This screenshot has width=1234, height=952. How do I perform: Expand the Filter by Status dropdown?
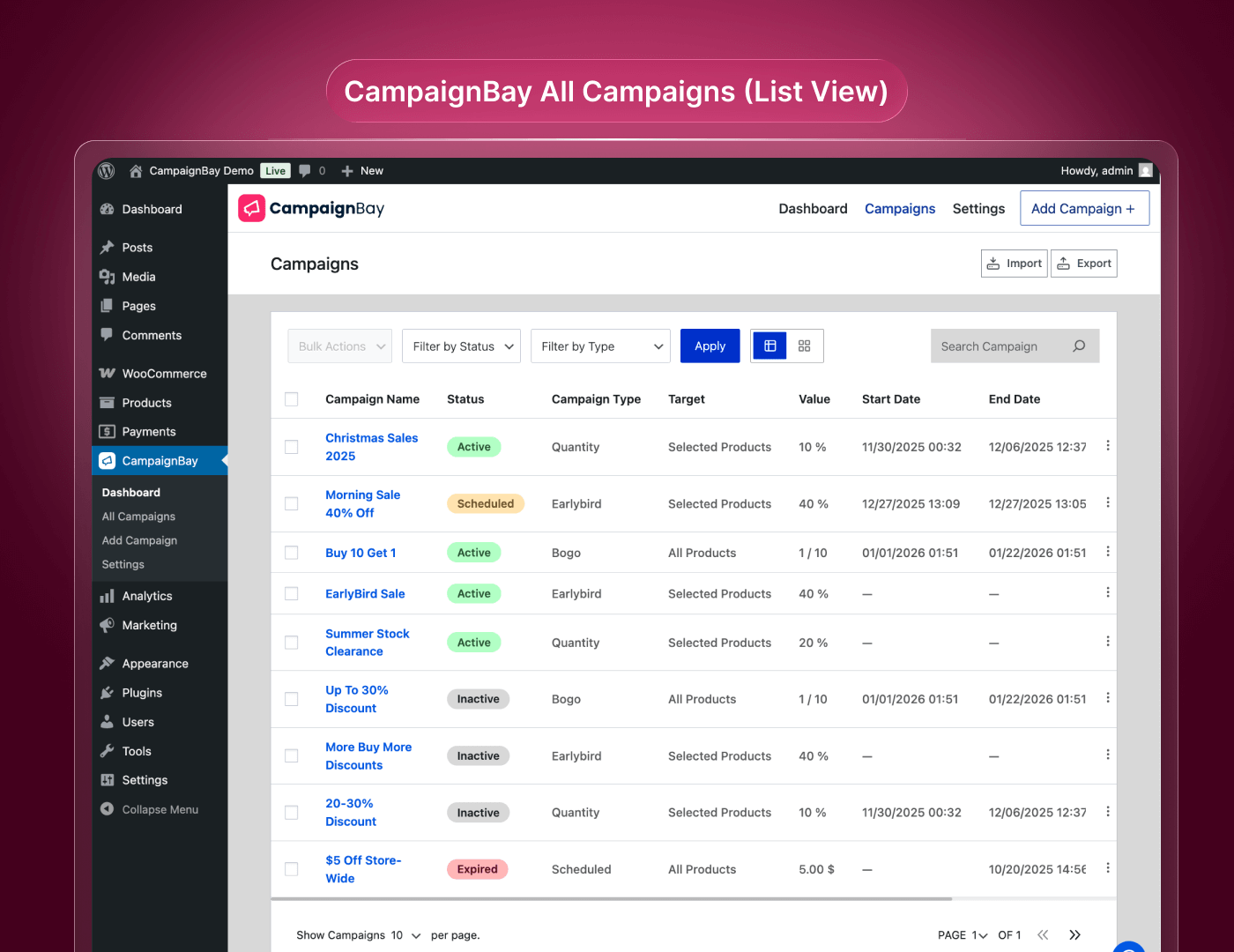[461, 346]
